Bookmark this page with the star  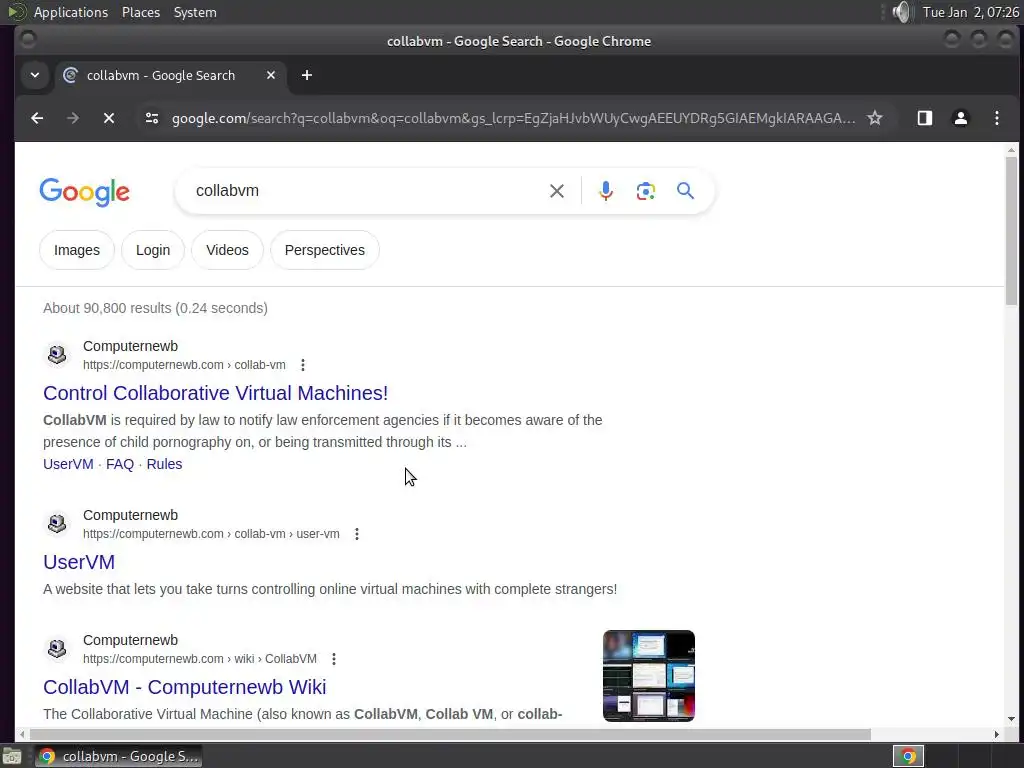(x=874, y=118)
